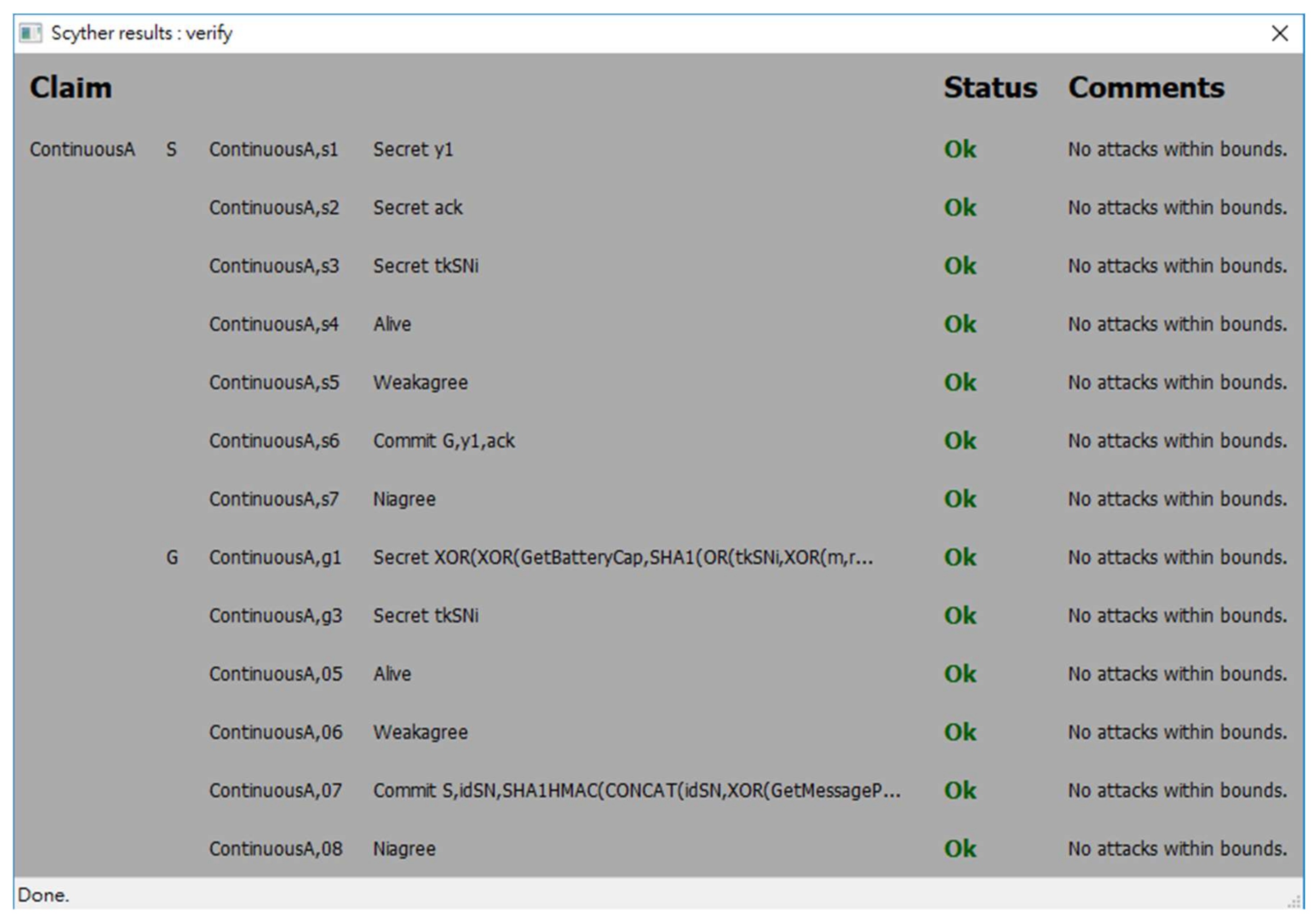The width and height of the screenshot is (1316, 921).
Task: Click Commit S,idSN,SHA1HMAC claim text
Action: tap(636, 790)
